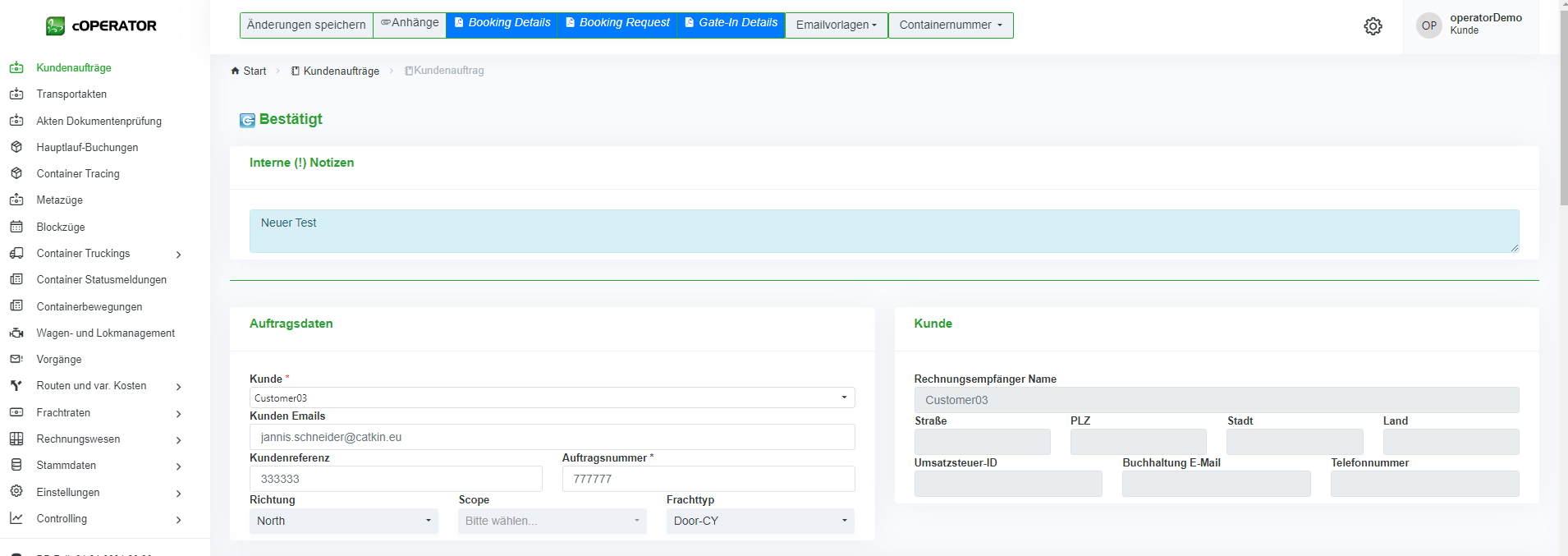Click the Controlling chart icon
The height and width of the screenshot is (556, 1568).
16,518
